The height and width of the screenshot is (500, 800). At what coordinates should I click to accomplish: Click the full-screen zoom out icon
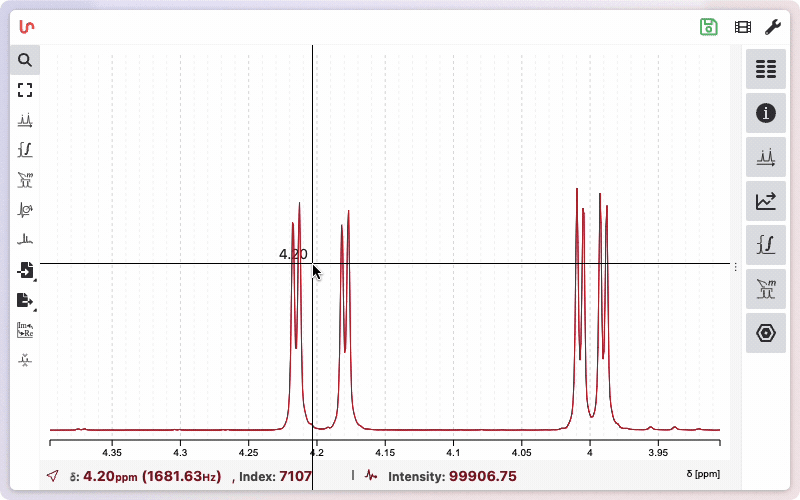pos(25,90)
